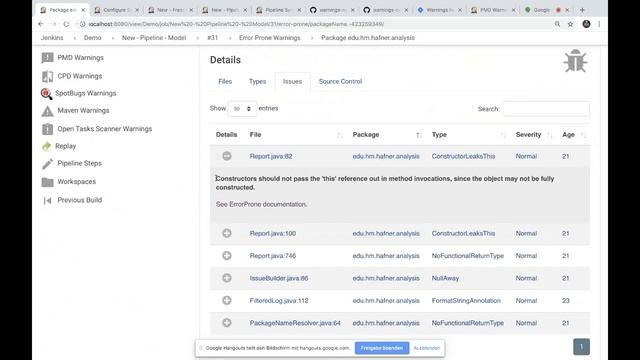The height and width of the screenshot is (360, 640).
Task: Click the browser zoom magnifier icon
Action: (557, 24)
